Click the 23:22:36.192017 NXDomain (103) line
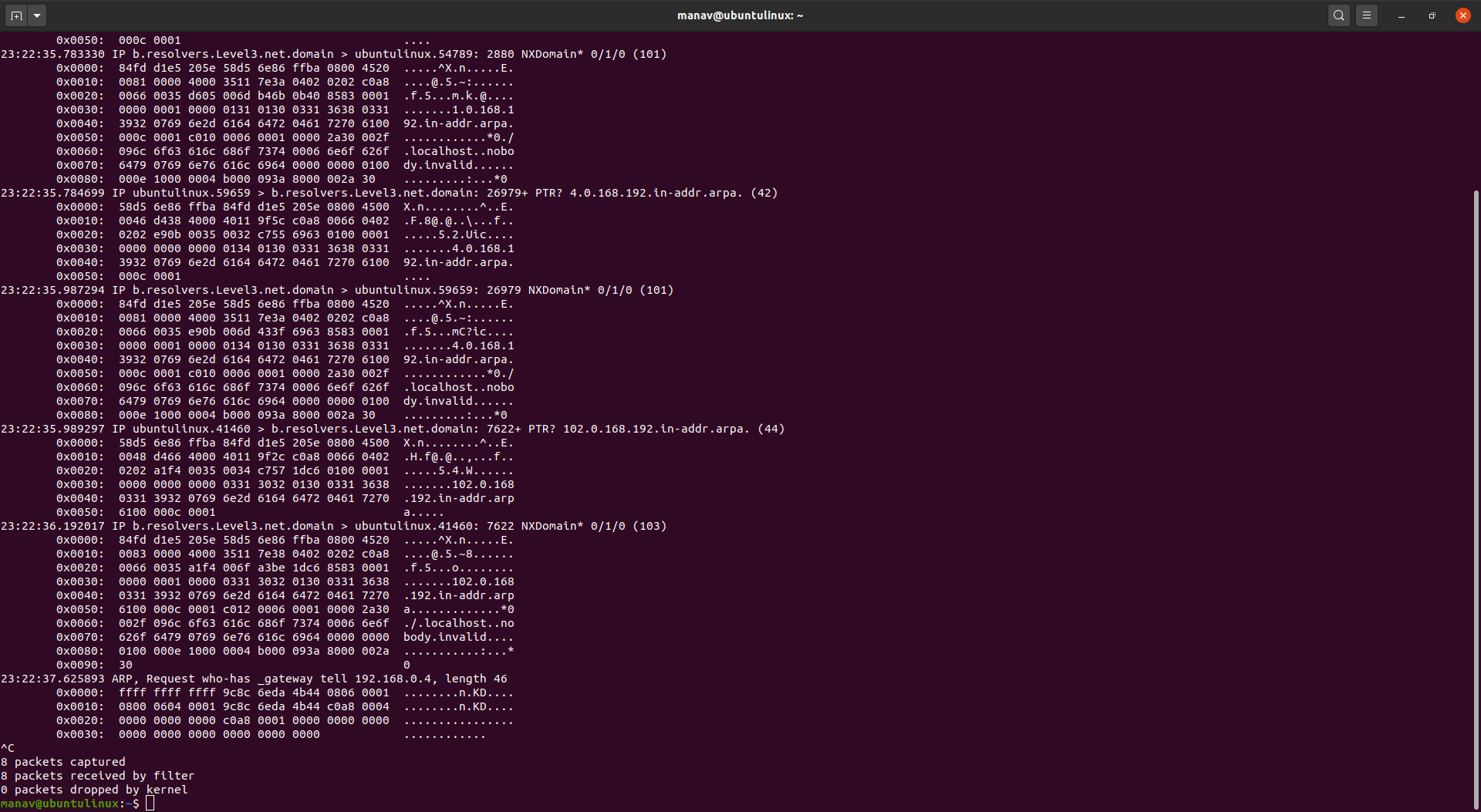The height and width of the screenshot is (812, 1481). 333,526
